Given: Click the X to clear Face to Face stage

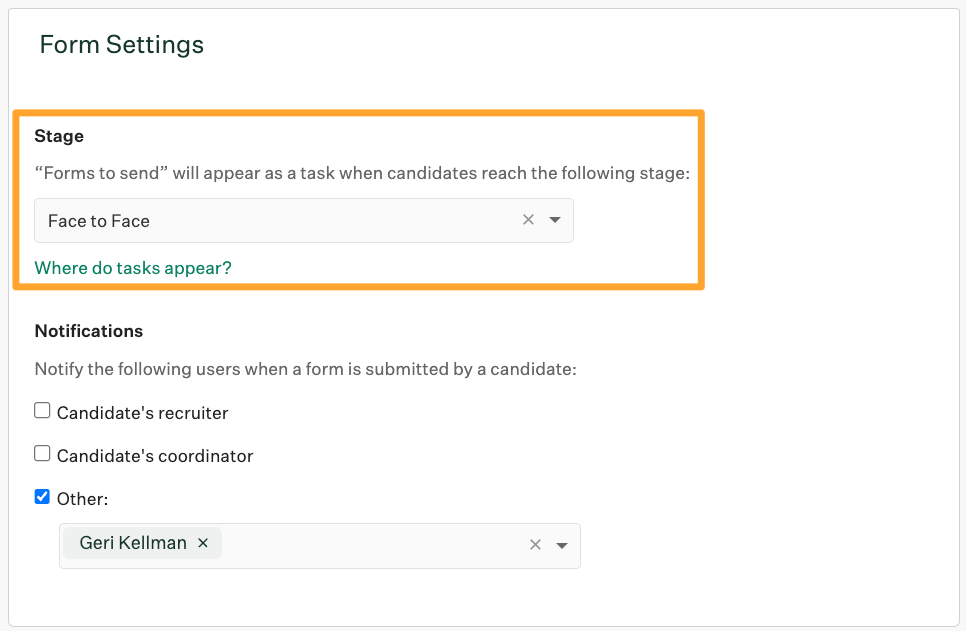Looking at the screenshot, I should pos(528,219).
